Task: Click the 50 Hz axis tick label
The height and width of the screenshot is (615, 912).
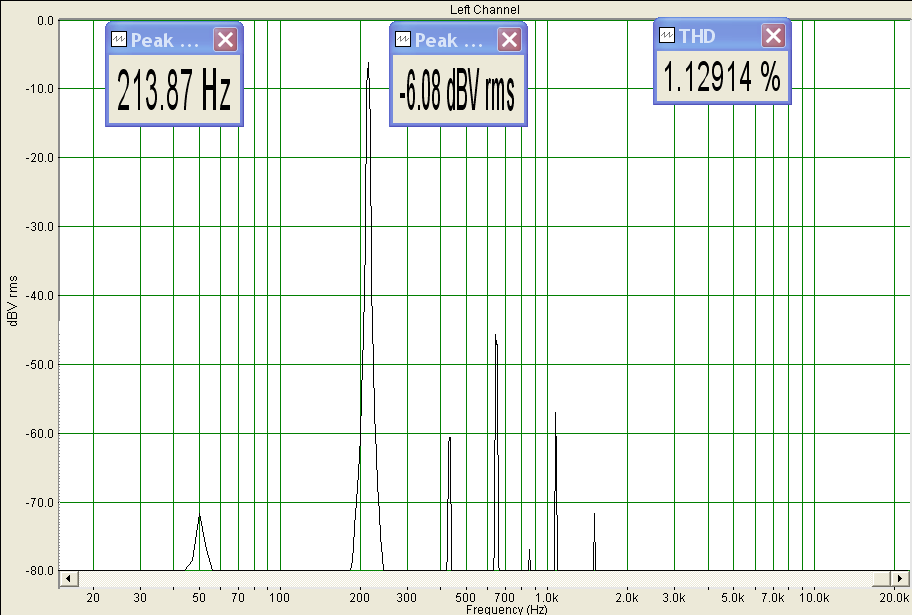Action: pyautogui.click(x=199, y=597)
